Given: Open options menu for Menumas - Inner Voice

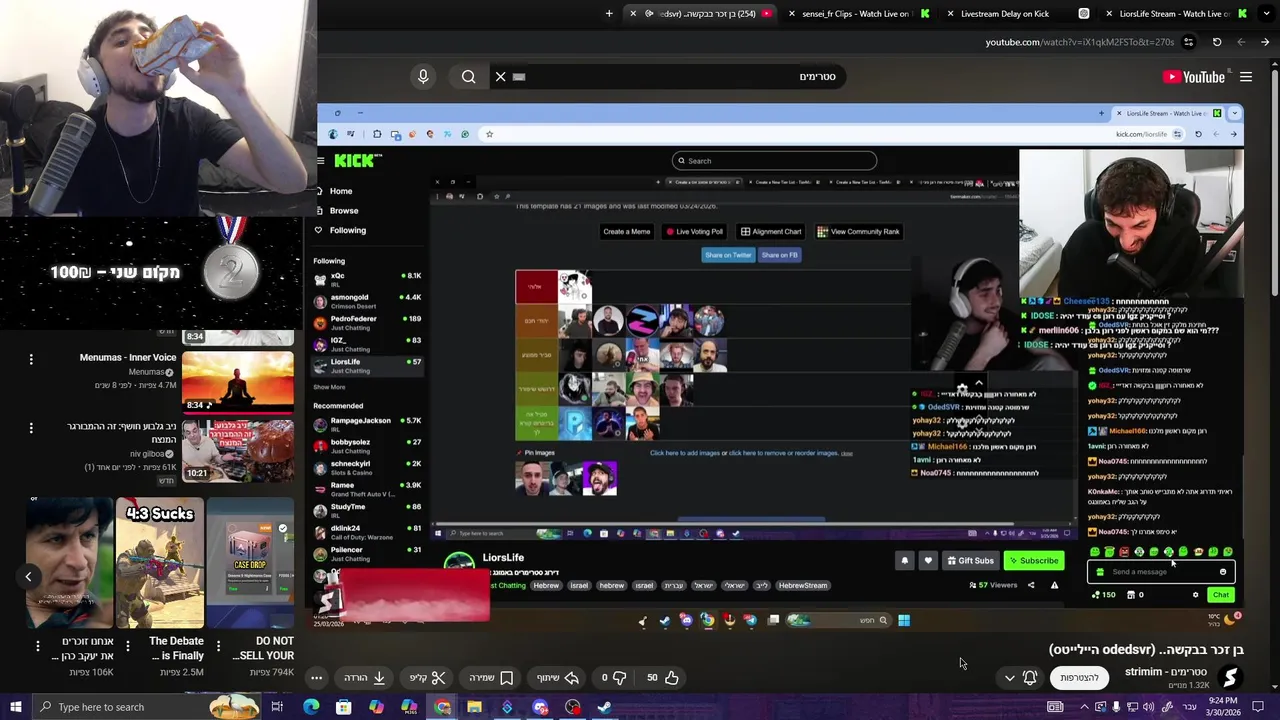Looking at the screenshot, I should [x=31, y=359].
